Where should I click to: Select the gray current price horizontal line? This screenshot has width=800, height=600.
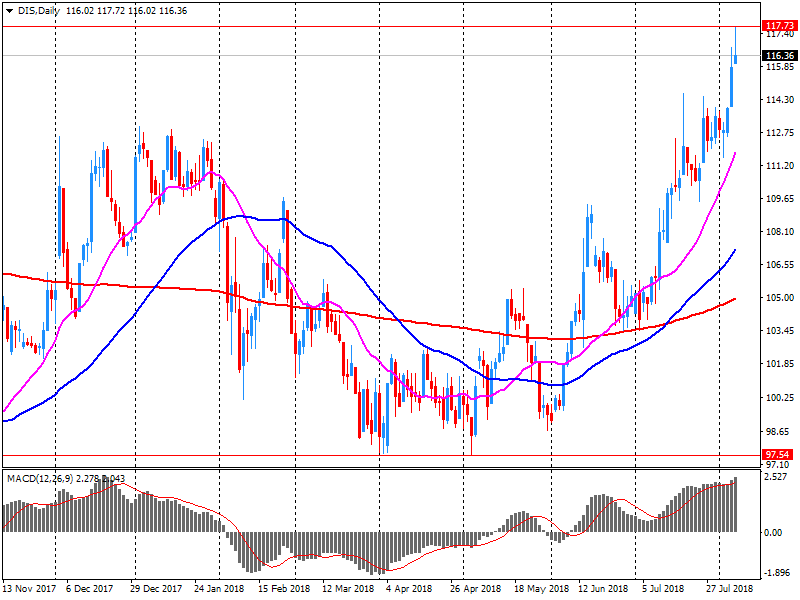(382, 55)
